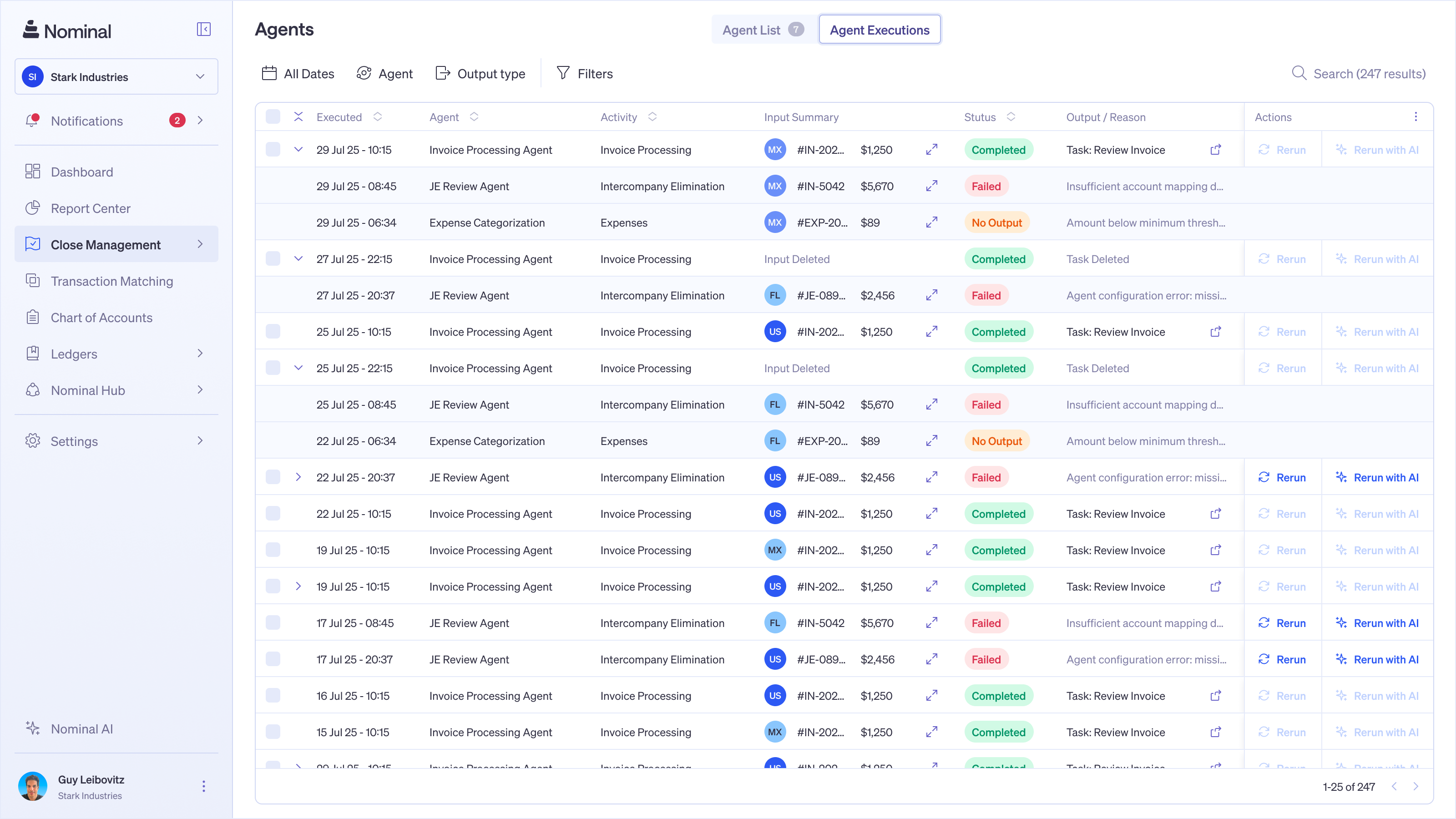The image size is (1456, 819).
Task: Open the Chart of Accounts sidebar icon
Action: (33, 317)
